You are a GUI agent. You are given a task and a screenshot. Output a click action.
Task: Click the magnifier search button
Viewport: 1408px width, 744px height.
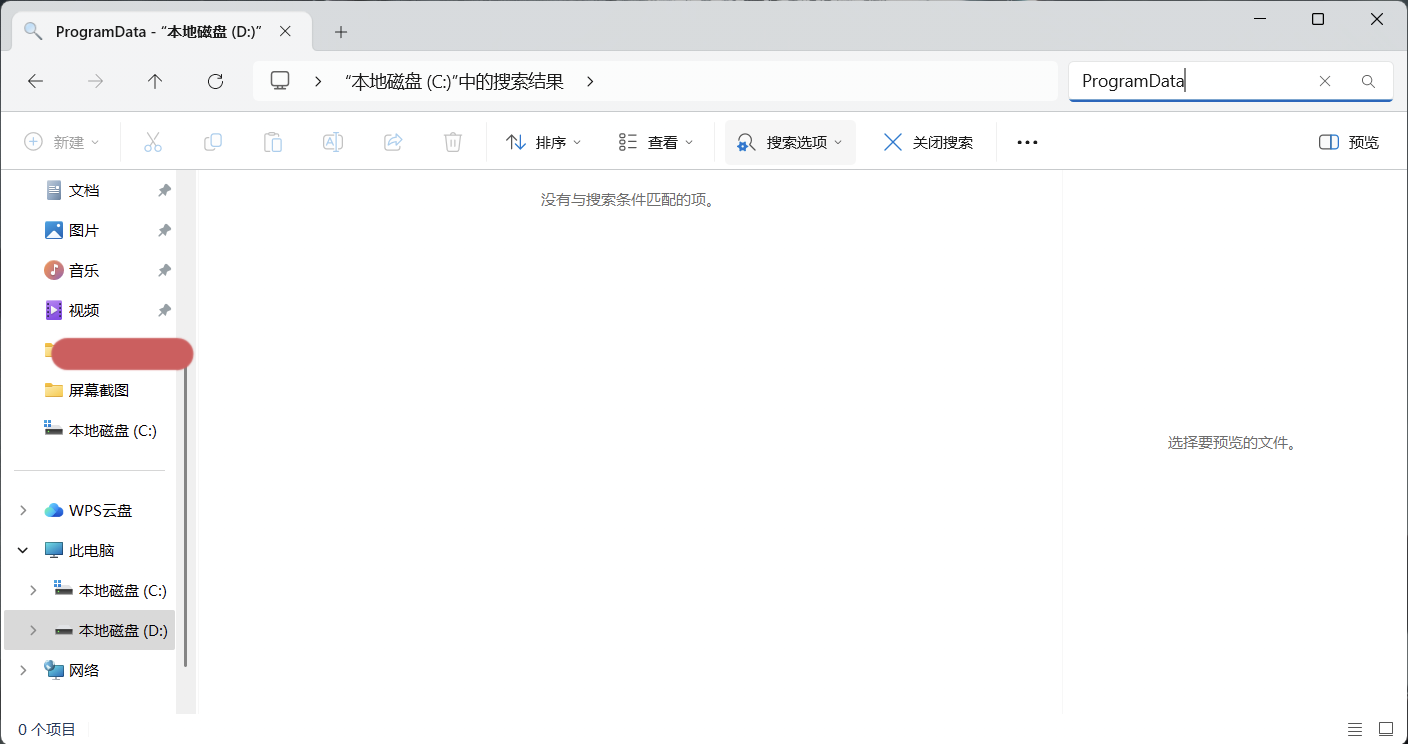[x=1369, y=81]
